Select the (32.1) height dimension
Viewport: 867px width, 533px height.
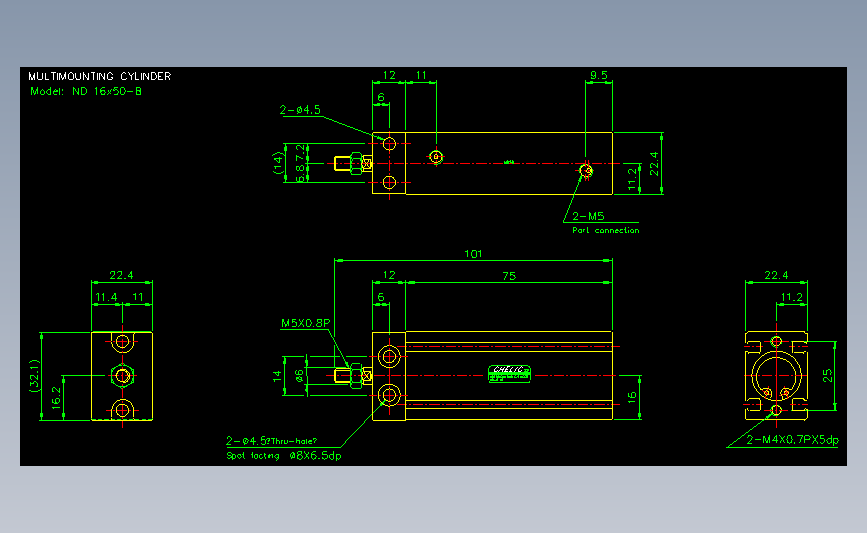click(34, 376)
